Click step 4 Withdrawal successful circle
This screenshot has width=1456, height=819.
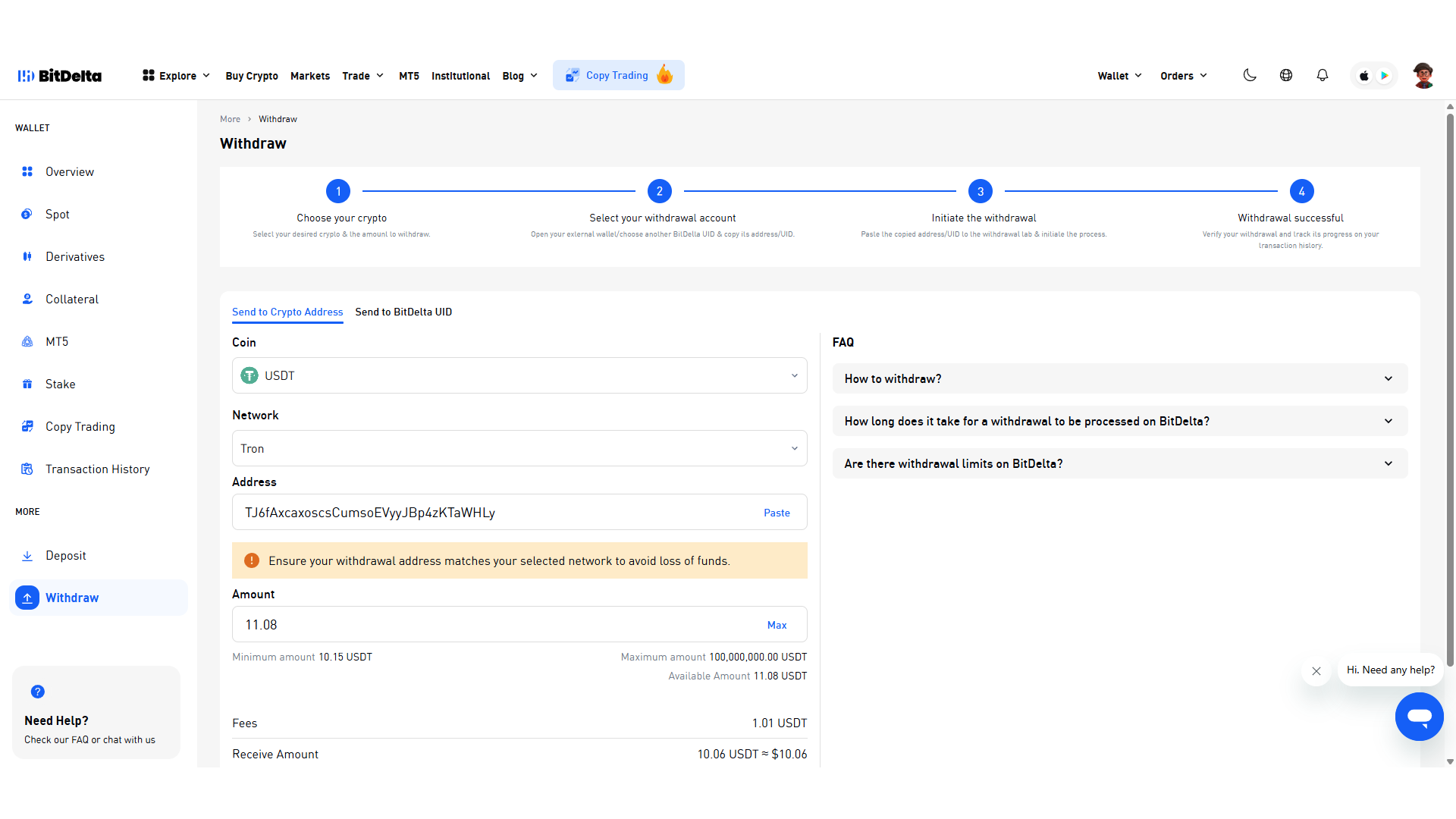(1302, 191)
